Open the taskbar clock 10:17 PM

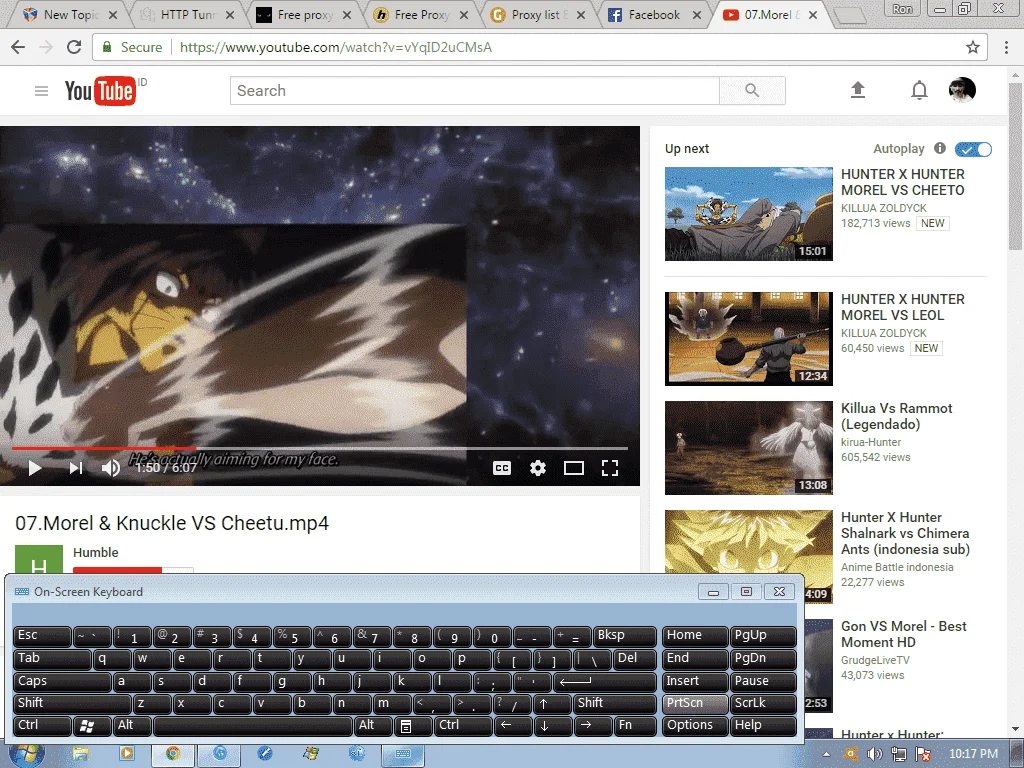click(x=973, y=754)
